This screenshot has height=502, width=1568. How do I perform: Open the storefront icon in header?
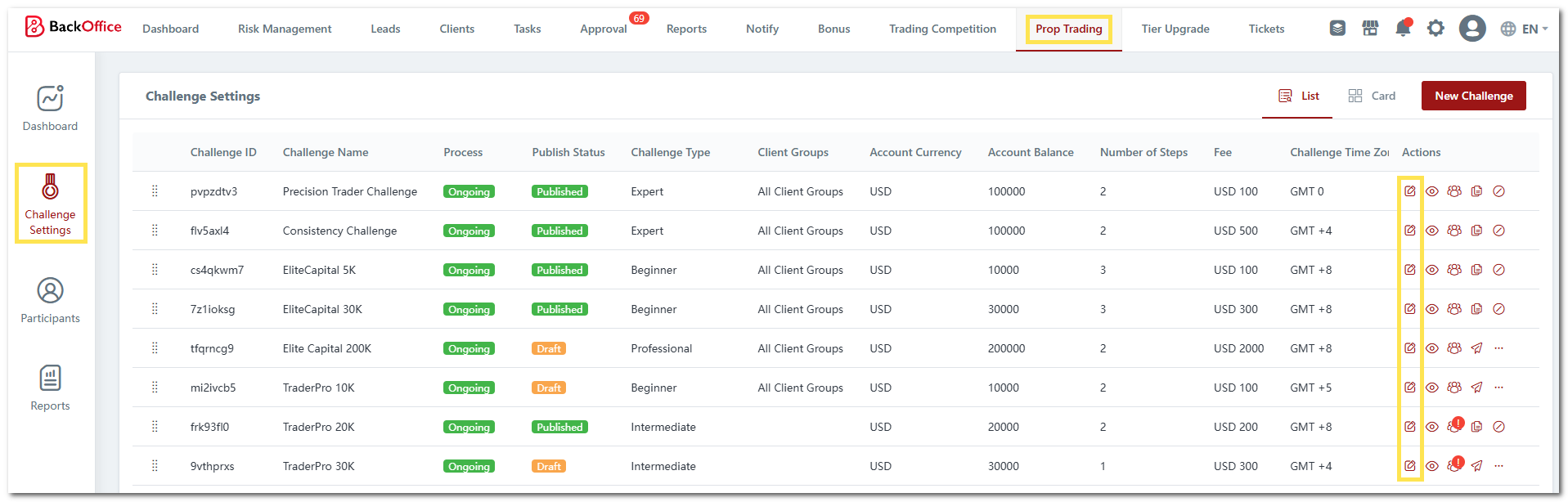tap(1370, 29)
